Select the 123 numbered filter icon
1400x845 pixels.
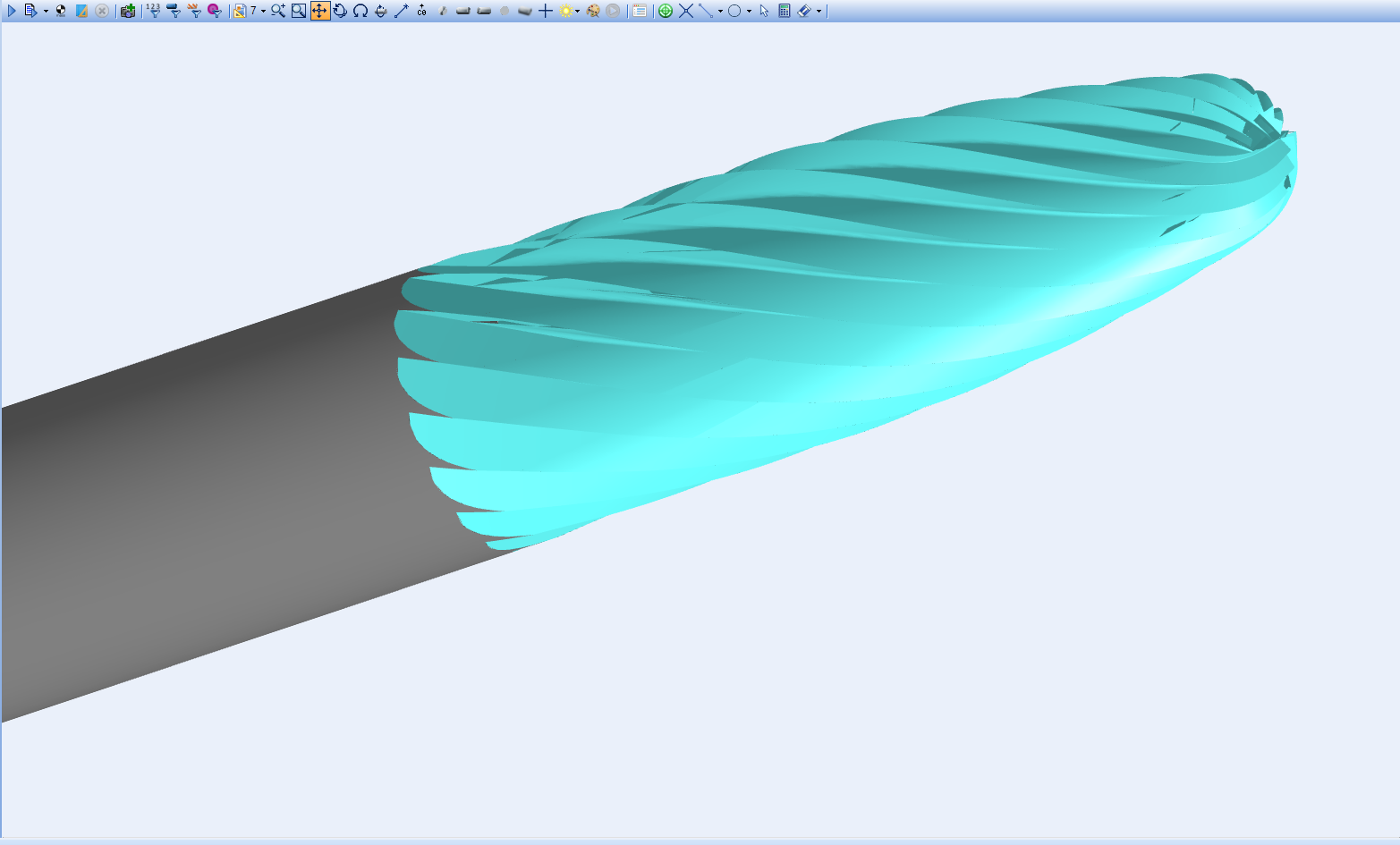pos(153,11)
